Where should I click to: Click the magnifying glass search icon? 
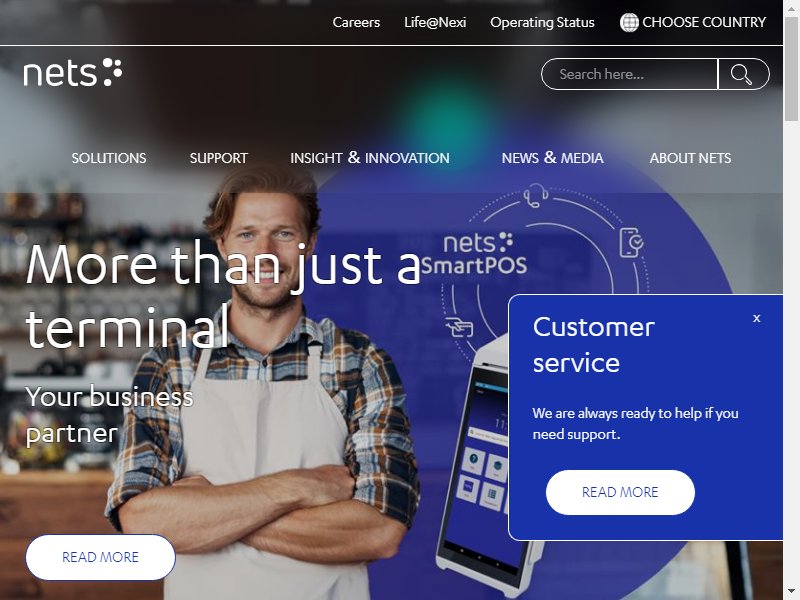coord(742,74)
